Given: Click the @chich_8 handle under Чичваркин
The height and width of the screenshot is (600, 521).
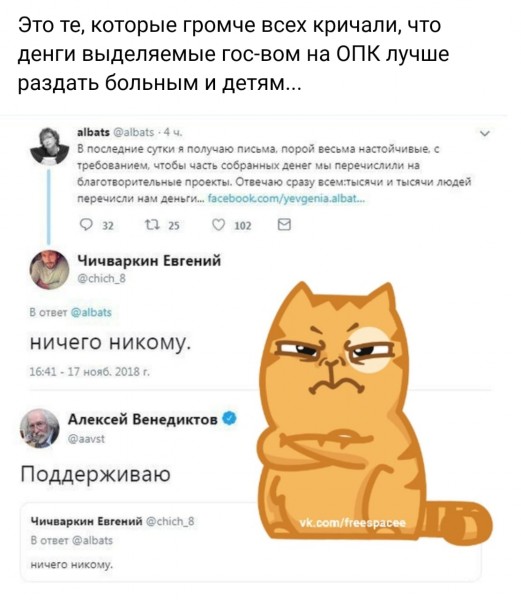Looking at the screenshot, I should pos(101,279).
